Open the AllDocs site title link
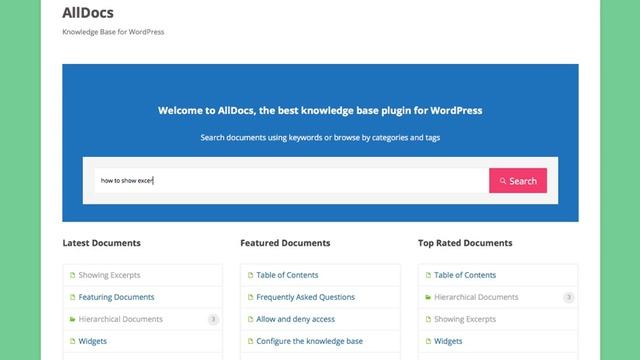Image resolution: width=640 pixels, height=360 pixels. pyautogui.click(x=88, y=13)
